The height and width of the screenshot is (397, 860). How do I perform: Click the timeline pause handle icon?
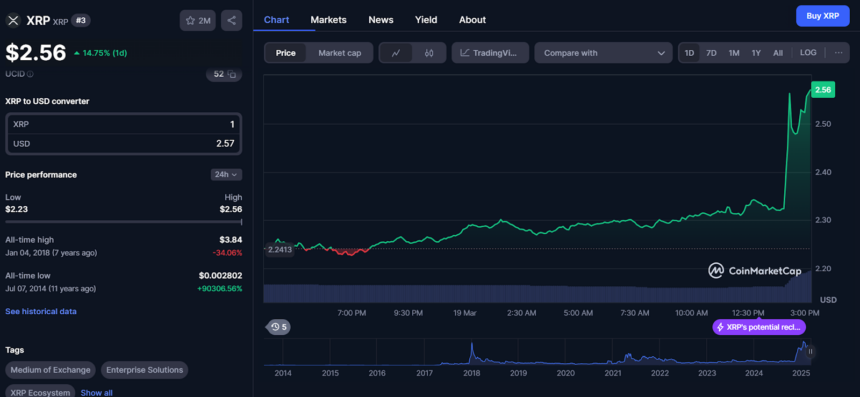point(810,352)
